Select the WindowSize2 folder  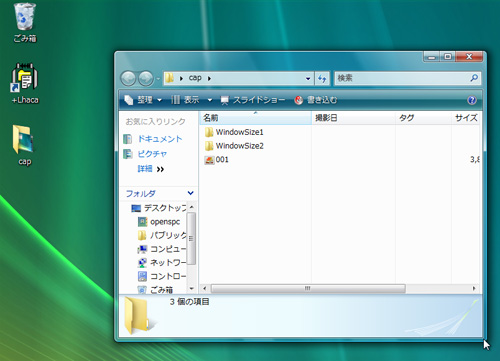coord(234,146)
